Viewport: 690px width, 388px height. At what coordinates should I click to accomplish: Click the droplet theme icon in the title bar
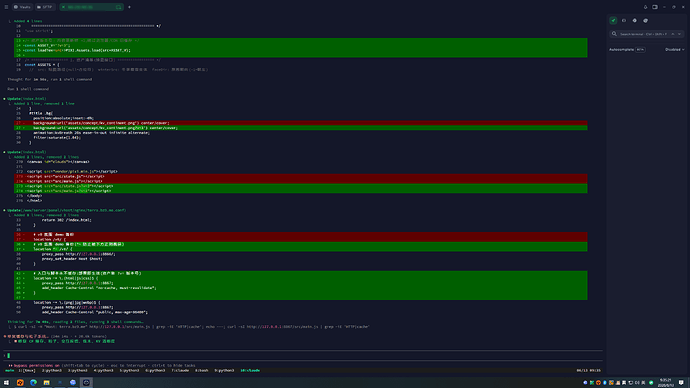coord(646,7)
